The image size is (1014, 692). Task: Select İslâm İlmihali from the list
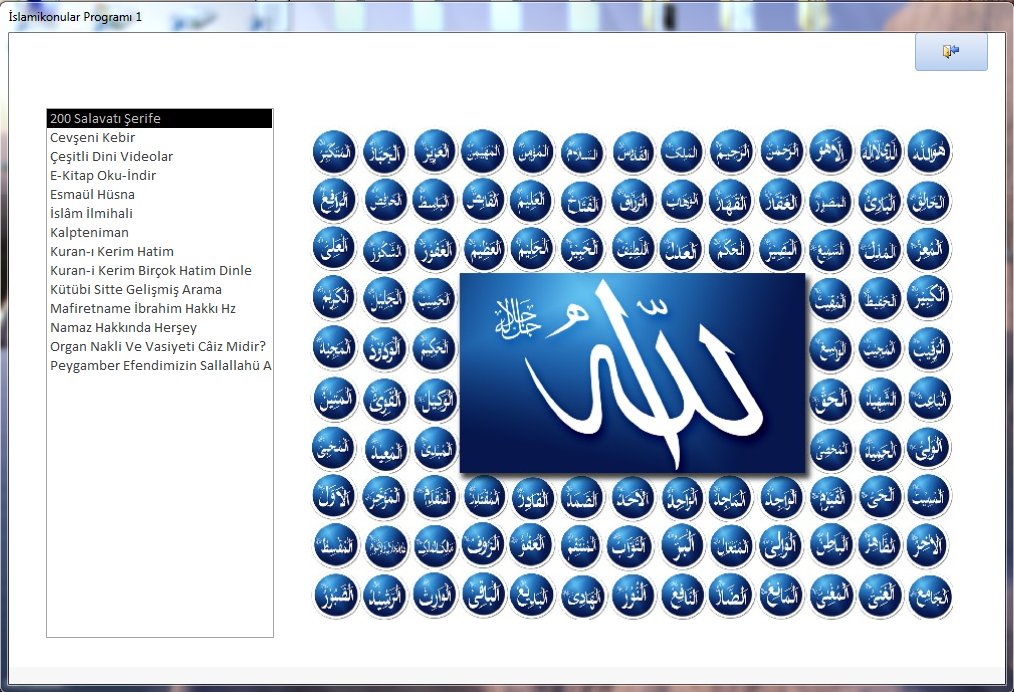[91, 214]
